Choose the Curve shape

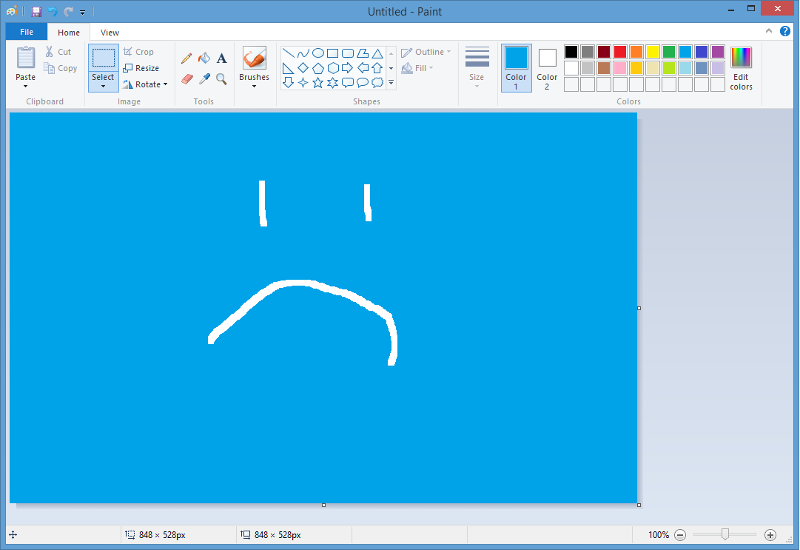click(x=303, y=53)
